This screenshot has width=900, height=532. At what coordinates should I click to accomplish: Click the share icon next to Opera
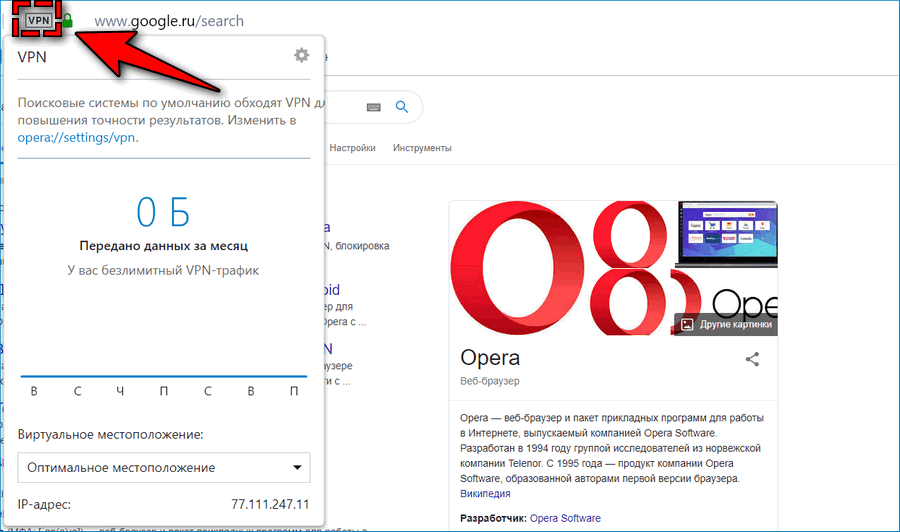[752, 359]
